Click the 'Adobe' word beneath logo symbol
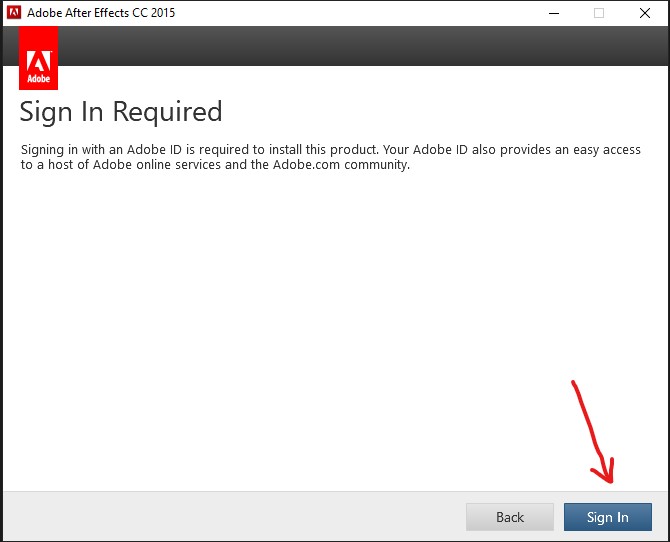Screen dimensions: 670x542 (x=38, y=78)
